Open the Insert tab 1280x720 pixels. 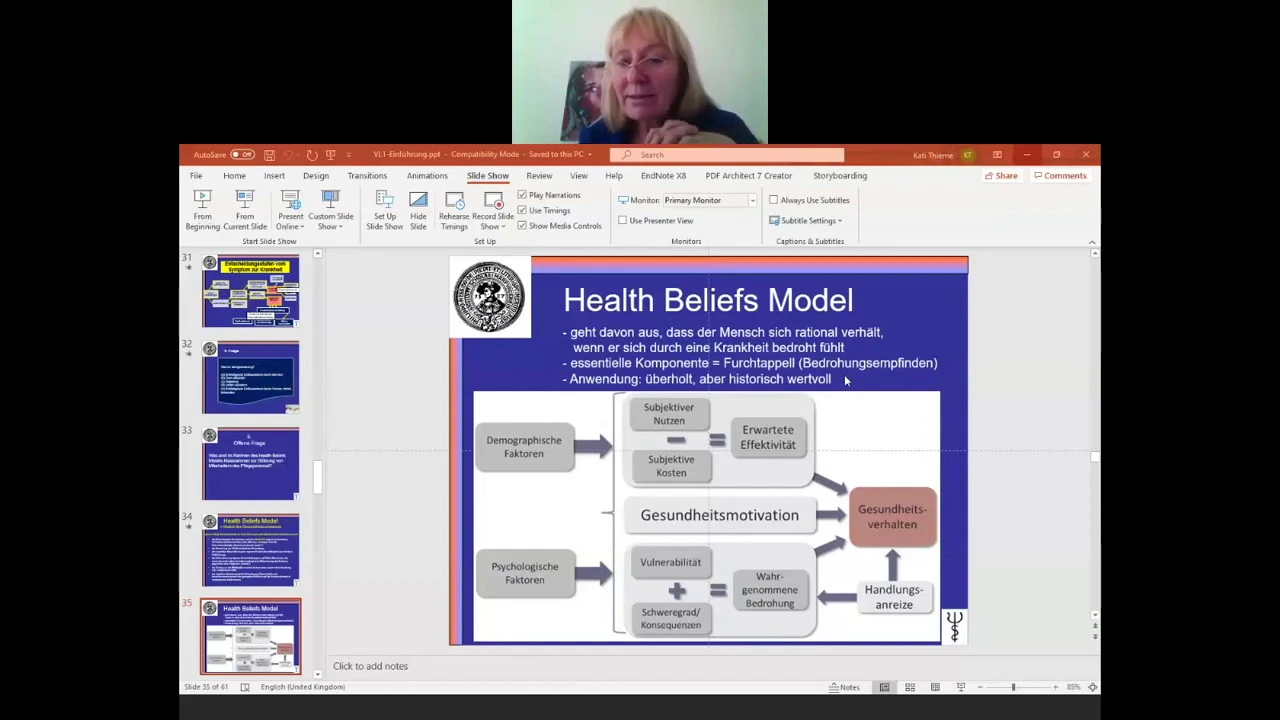(274, 176)
